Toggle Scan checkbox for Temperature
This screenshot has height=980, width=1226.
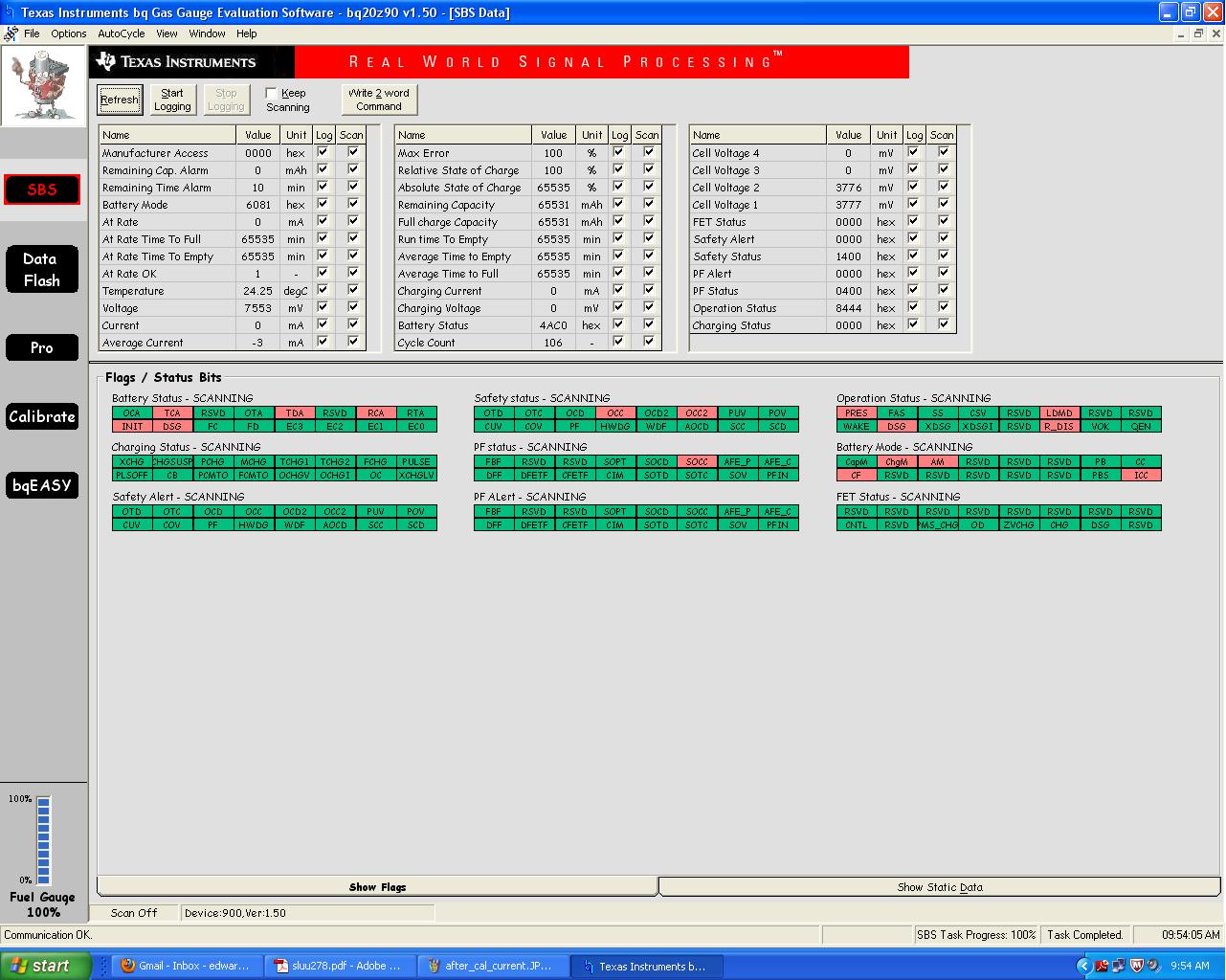[353, 290]
